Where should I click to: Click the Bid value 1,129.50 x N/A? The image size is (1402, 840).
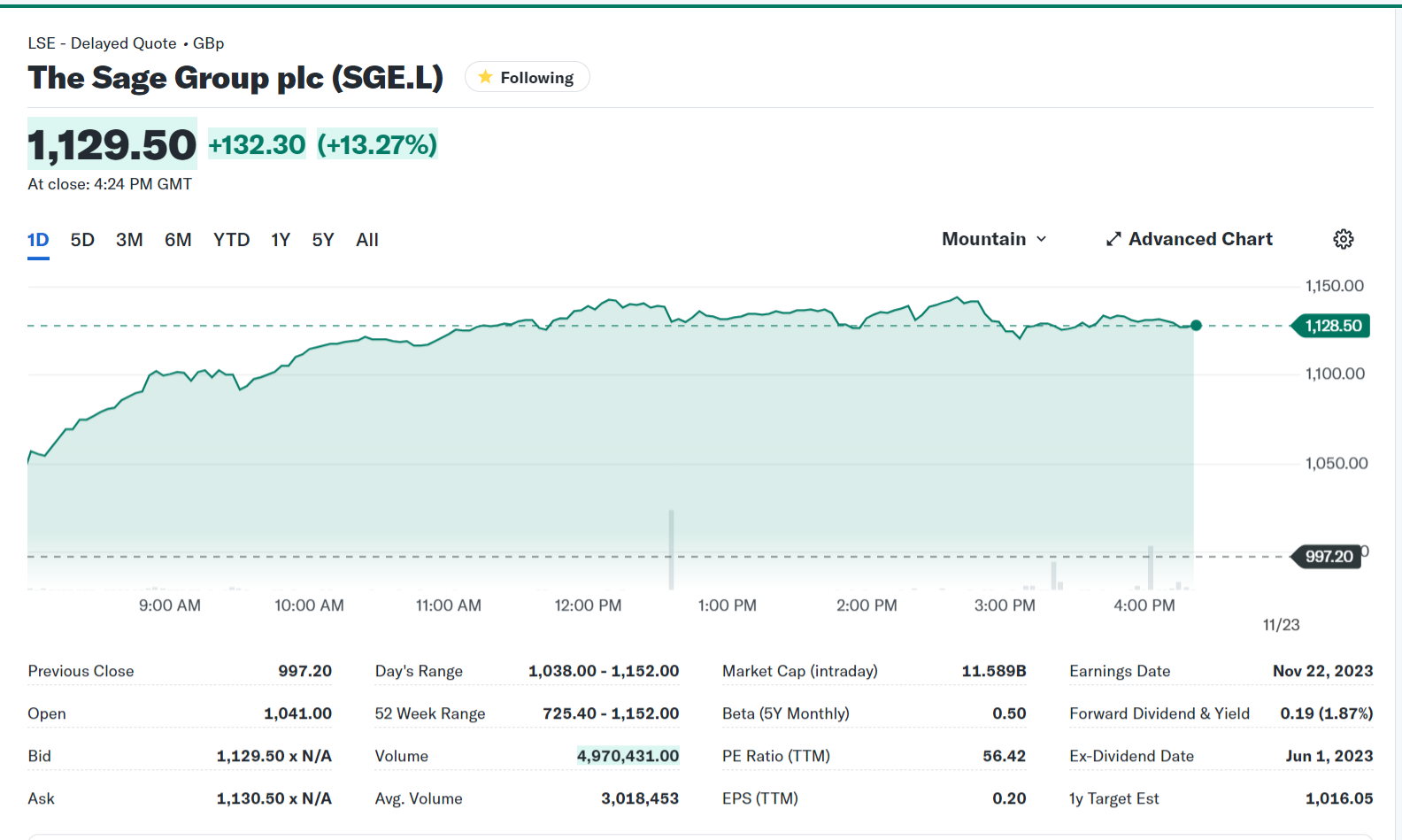point(274,756)
